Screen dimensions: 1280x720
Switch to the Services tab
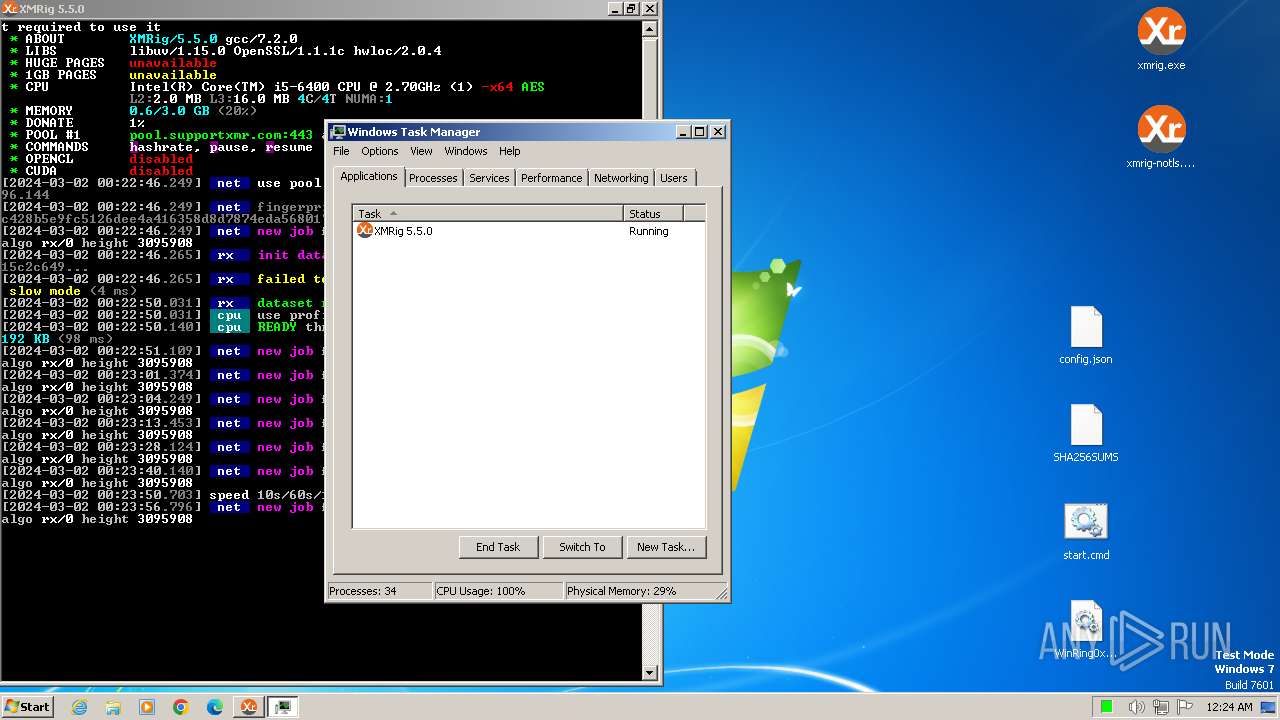coord(489,178)
